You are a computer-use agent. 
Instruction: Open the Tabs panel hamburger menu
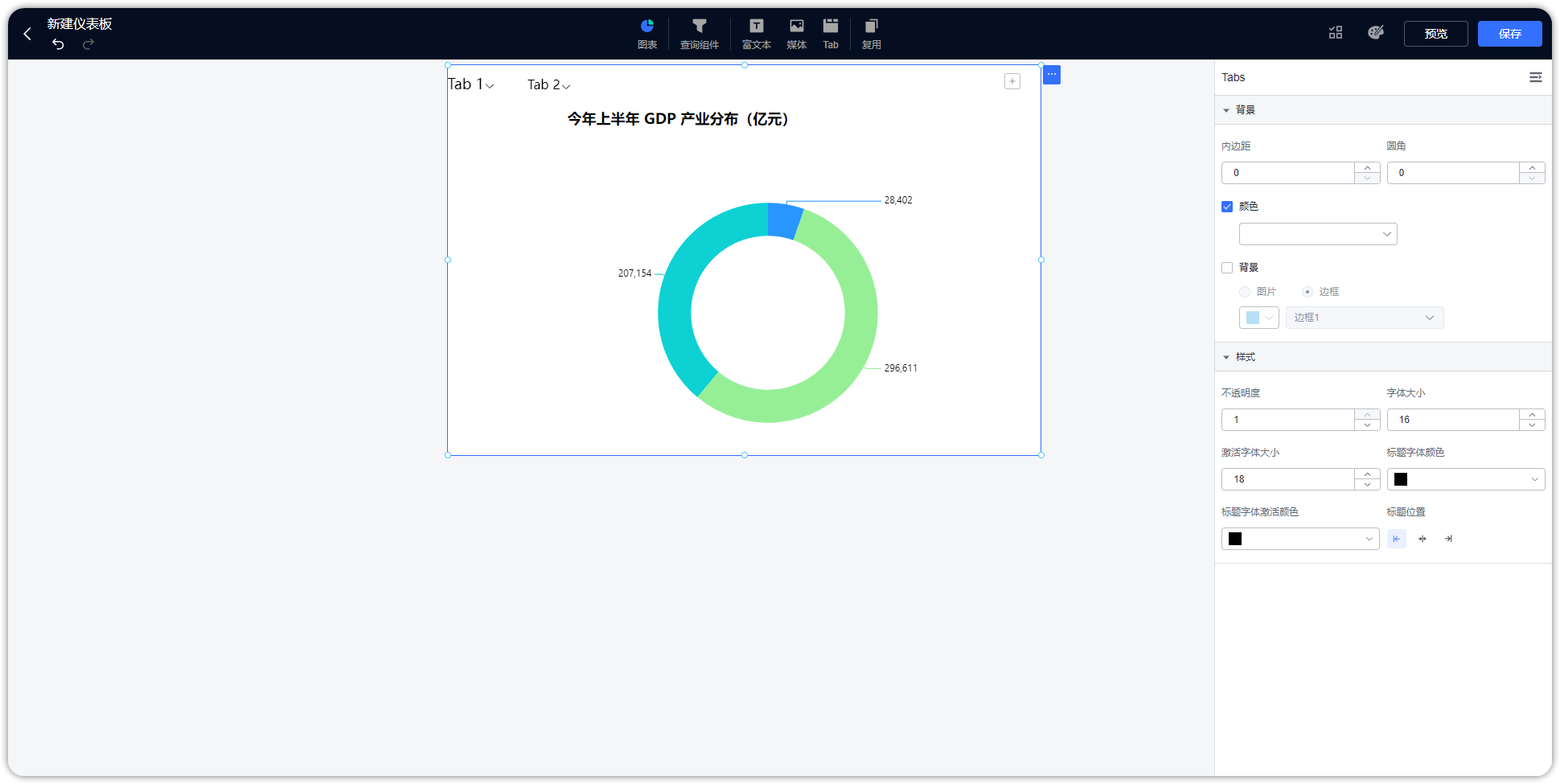point(1535,77)
